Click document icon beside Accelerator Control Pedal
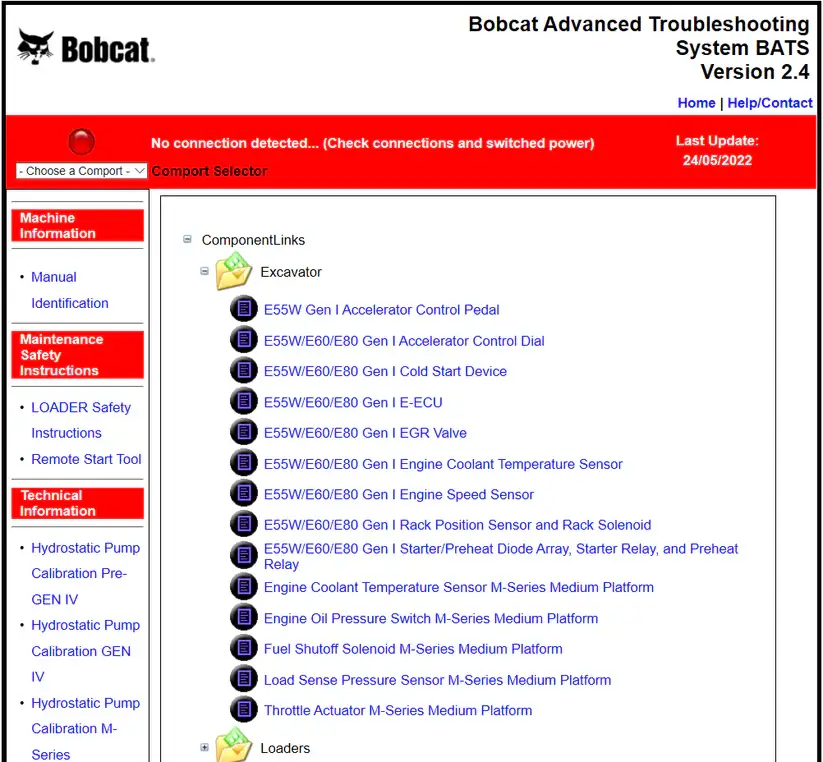823x762 pixels. [x=243, y=309]
